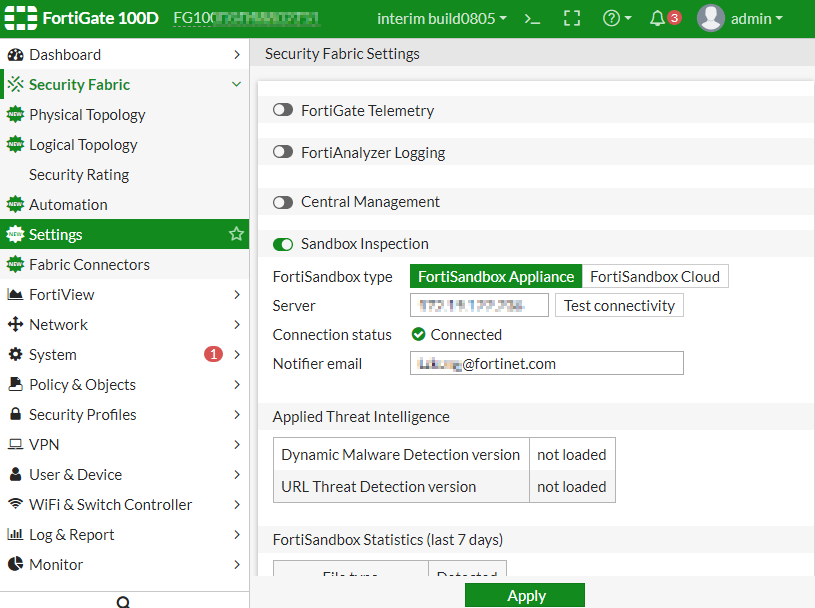Open the notifications bell
The height and width of the screenshot is (608, 815).
(x=658, y=19)
